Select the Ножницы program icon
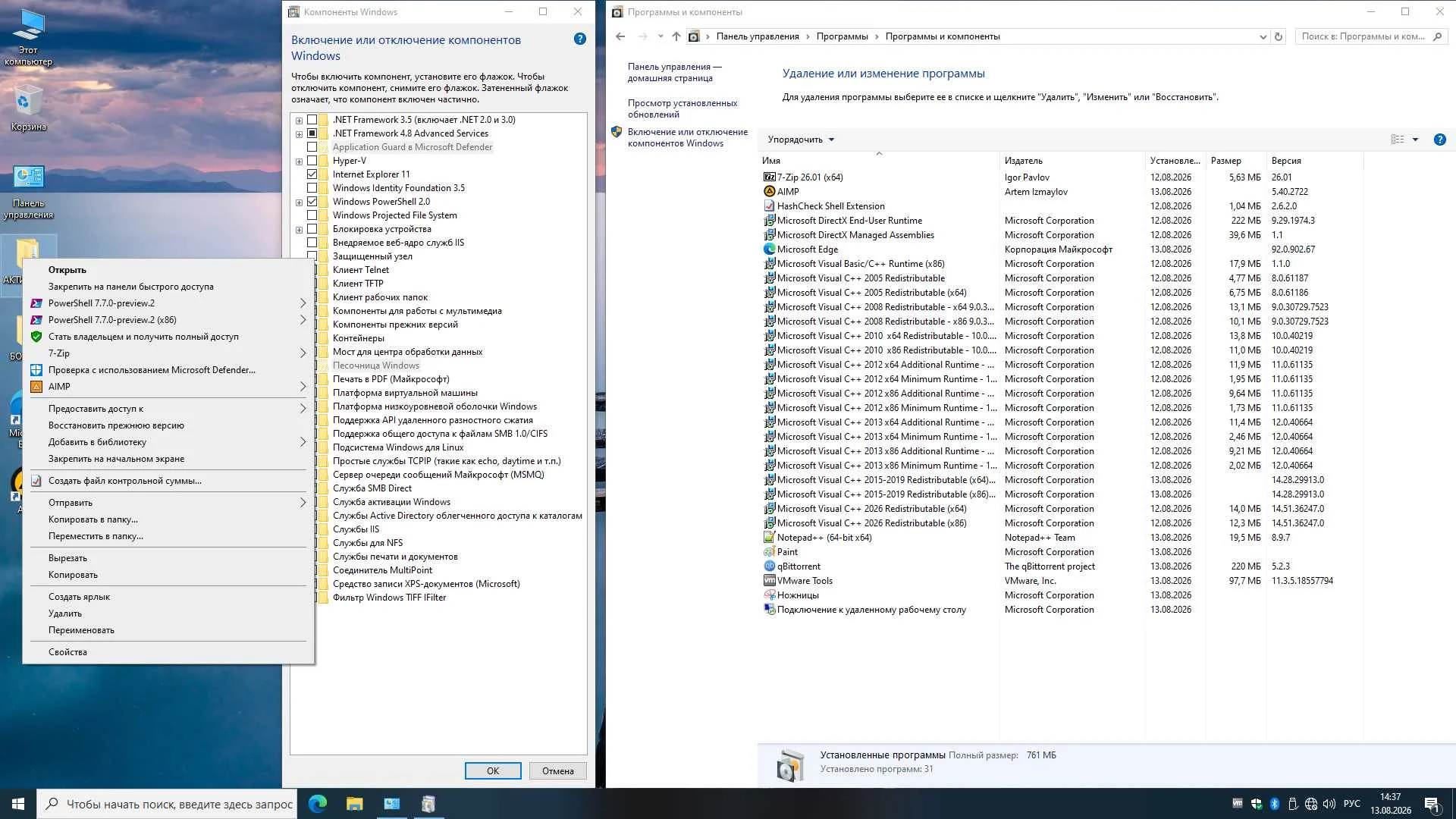Viewport: 1456px width, 819px height. pos(769,595)
